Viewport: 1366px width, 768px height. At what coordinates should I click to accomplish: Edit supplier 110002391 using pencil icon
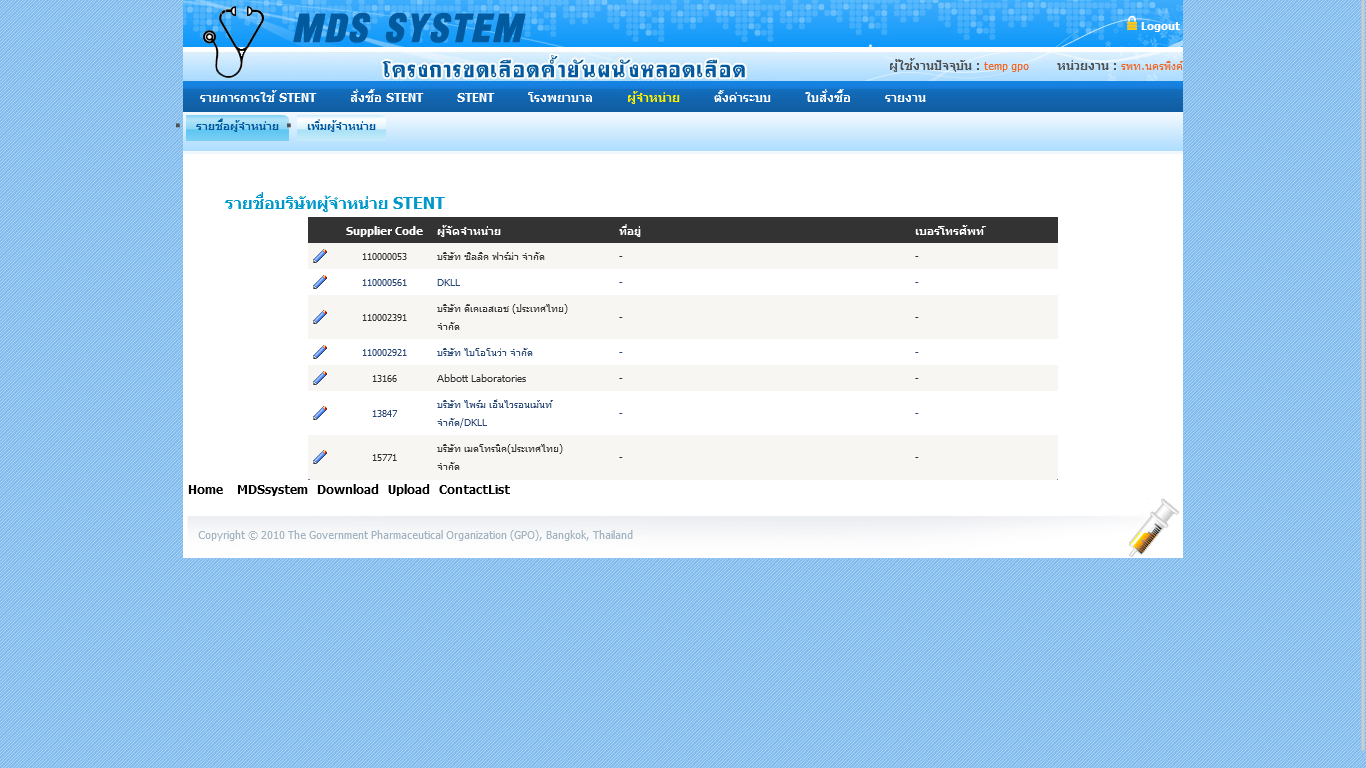point(320,317)
